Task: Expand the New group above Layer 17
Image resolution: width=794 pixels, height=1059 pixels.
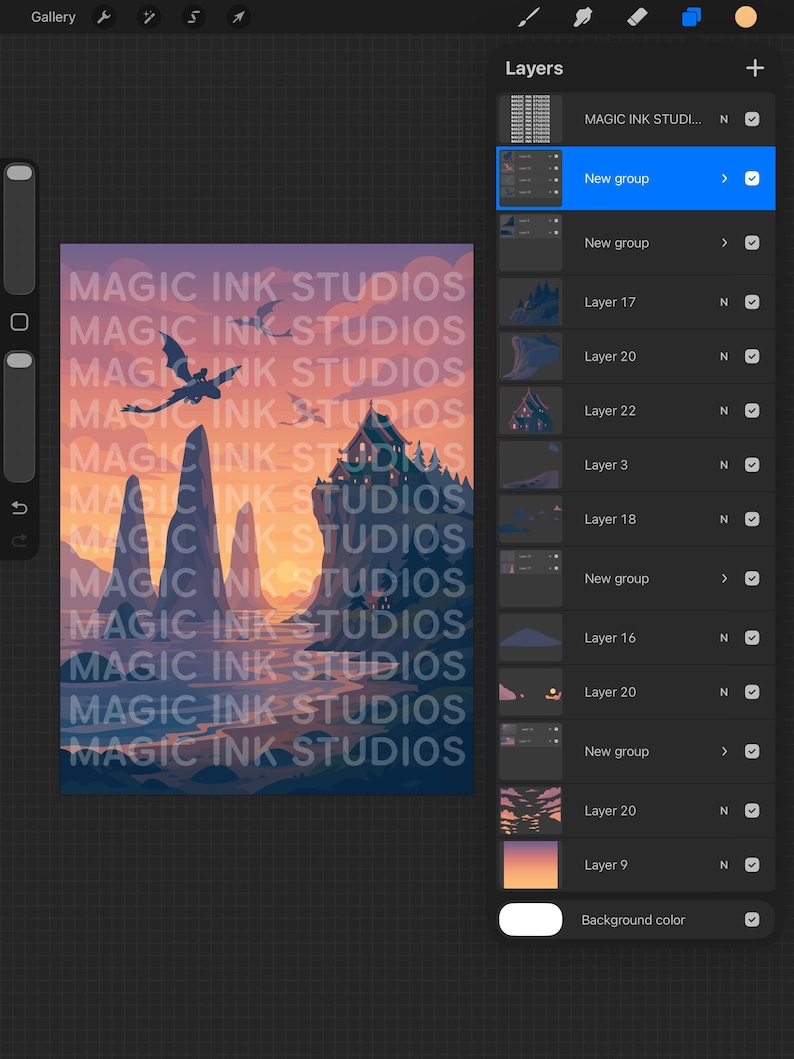Action: (724, 242)
